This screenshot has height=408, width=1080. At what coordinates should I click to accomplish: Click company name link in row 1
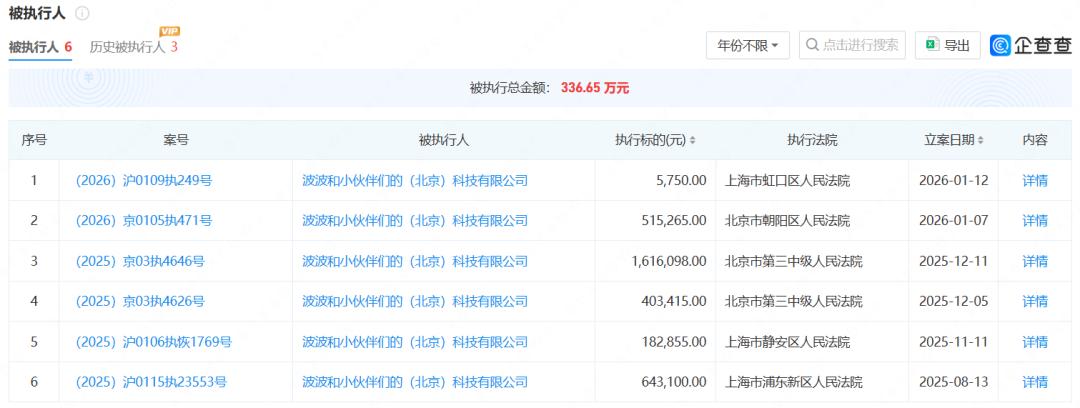(x=415, y=181)
